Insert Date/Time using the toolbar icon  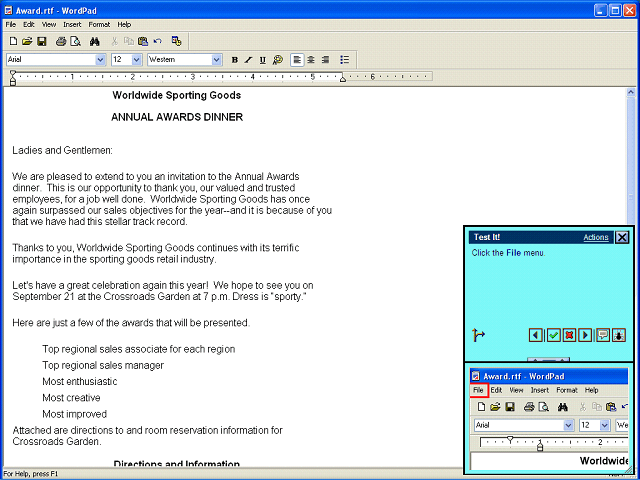[176, 41]
